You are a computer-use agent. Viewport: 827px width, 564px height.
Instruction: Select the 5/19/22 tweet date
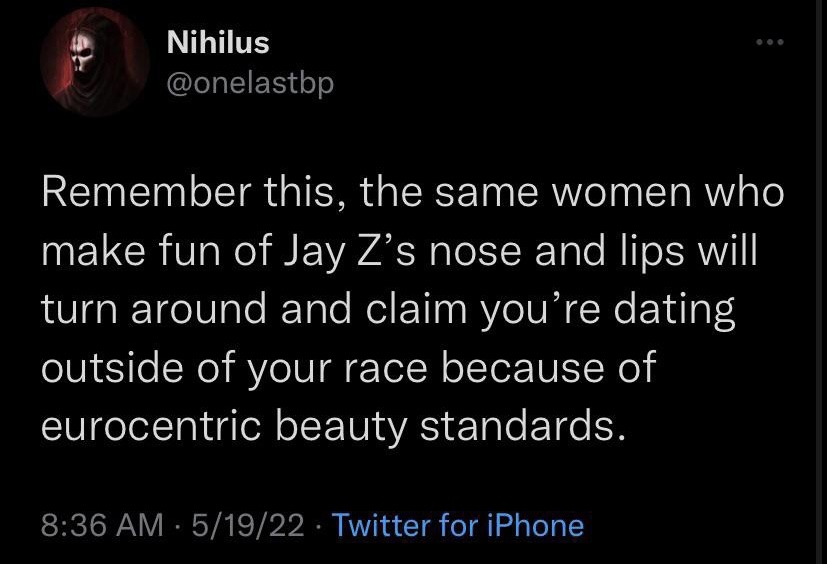248,525
